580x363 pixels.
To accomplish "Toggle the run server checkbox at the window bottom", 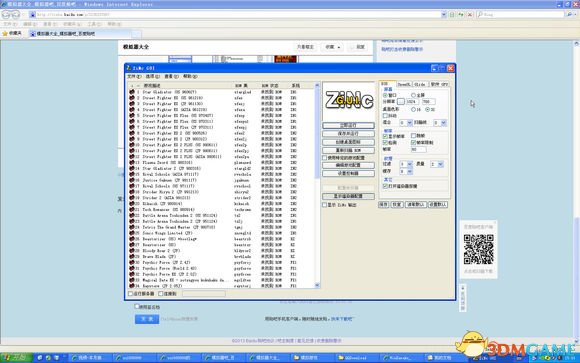I will pos(130,294).
